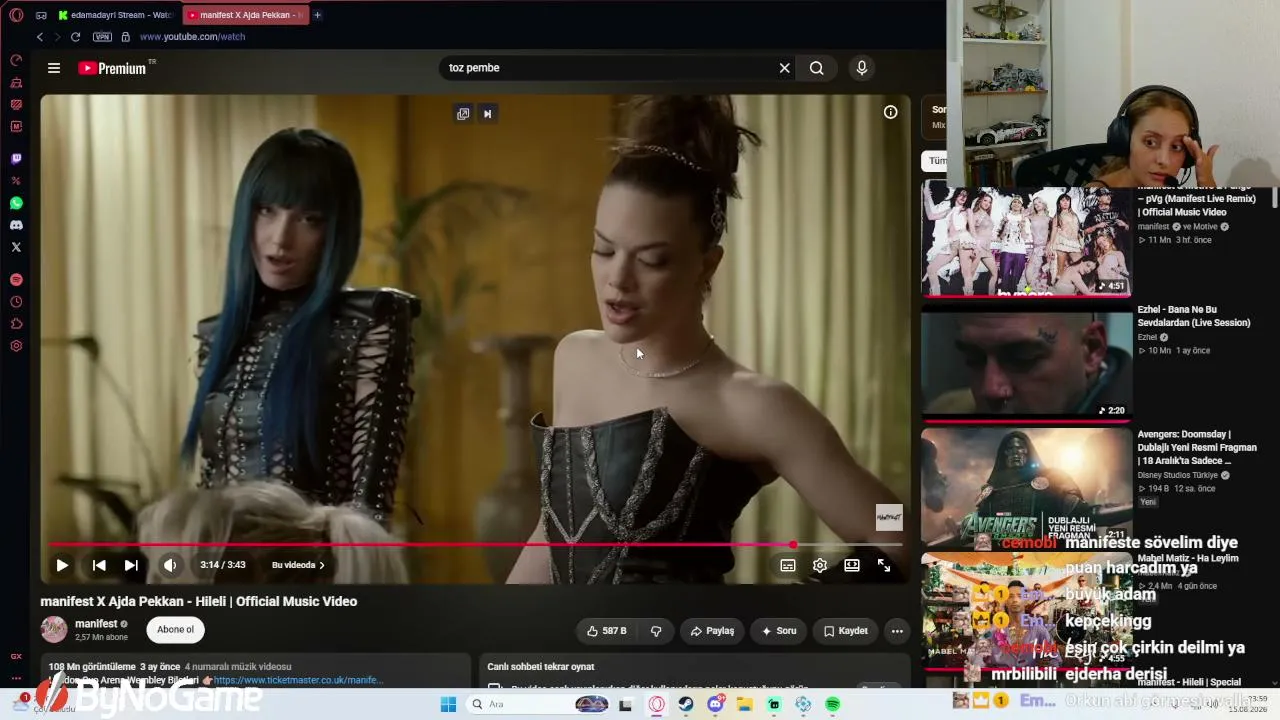Enter fullscreen on the video player
This screenshot has width=1280, height=720.
pyautogui.click(x=884, y=565)
